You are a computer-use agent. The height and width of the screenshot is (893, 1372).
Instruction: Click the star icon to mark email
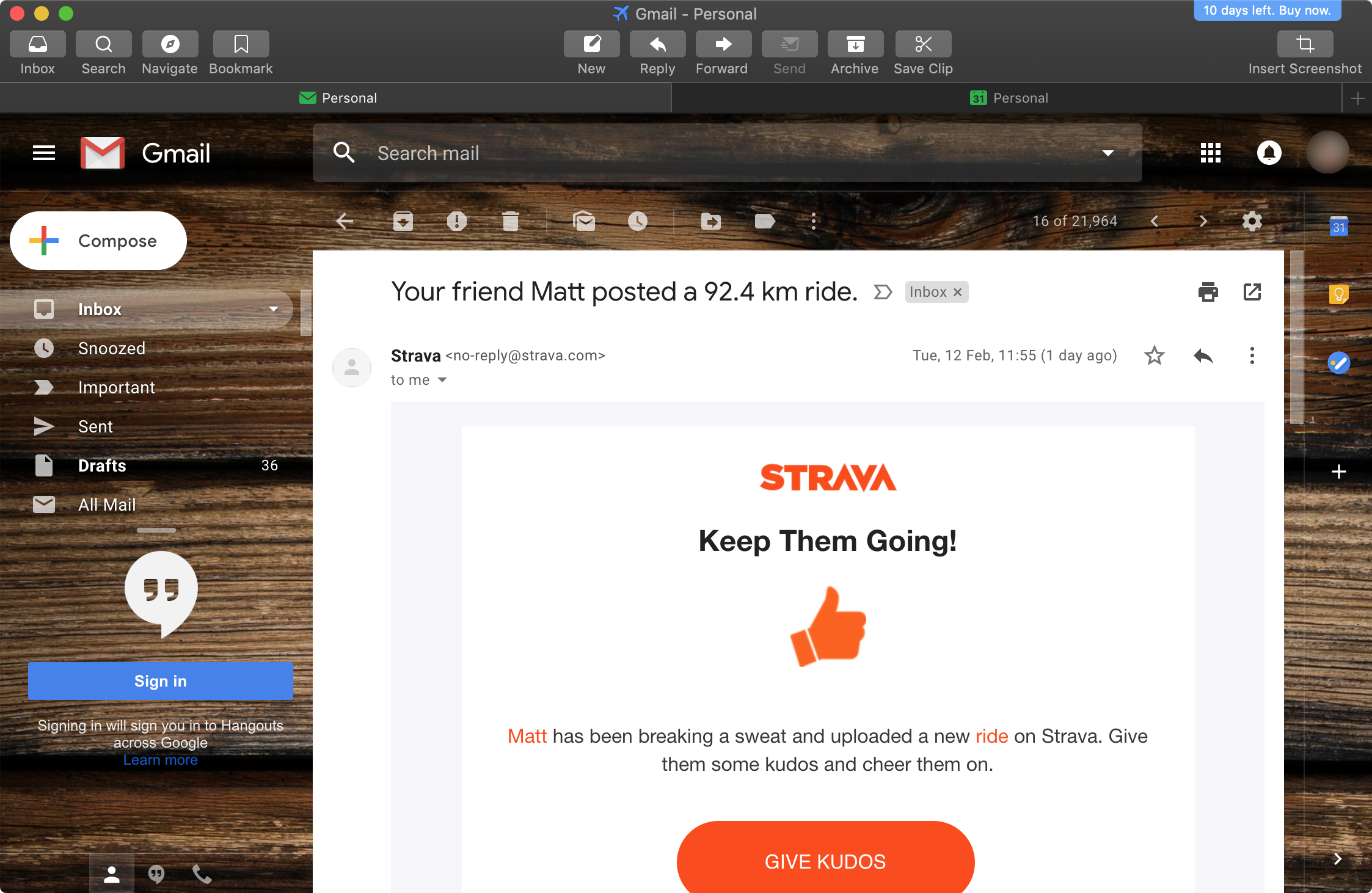click(1155, 355)
